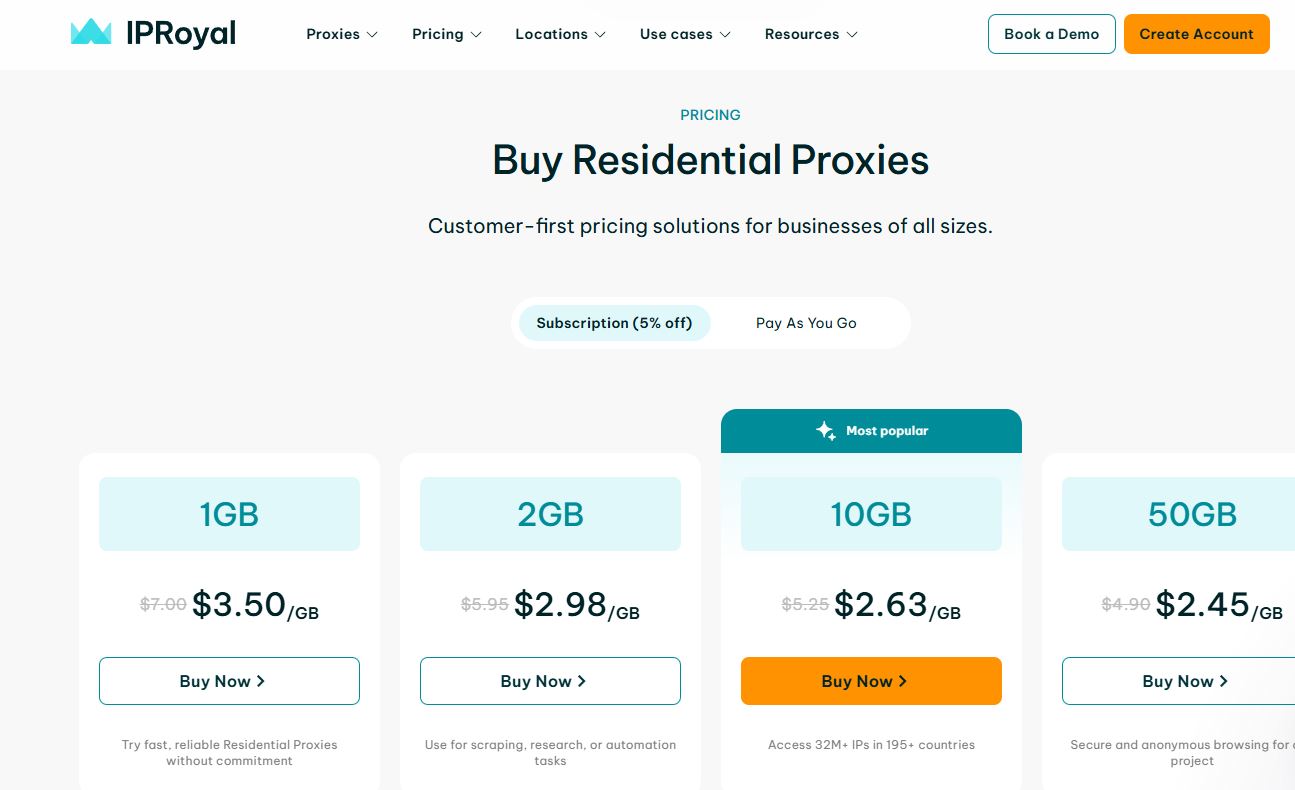Select the Subscription (5% off) option
1295x790 pixels.
[614, 323]
